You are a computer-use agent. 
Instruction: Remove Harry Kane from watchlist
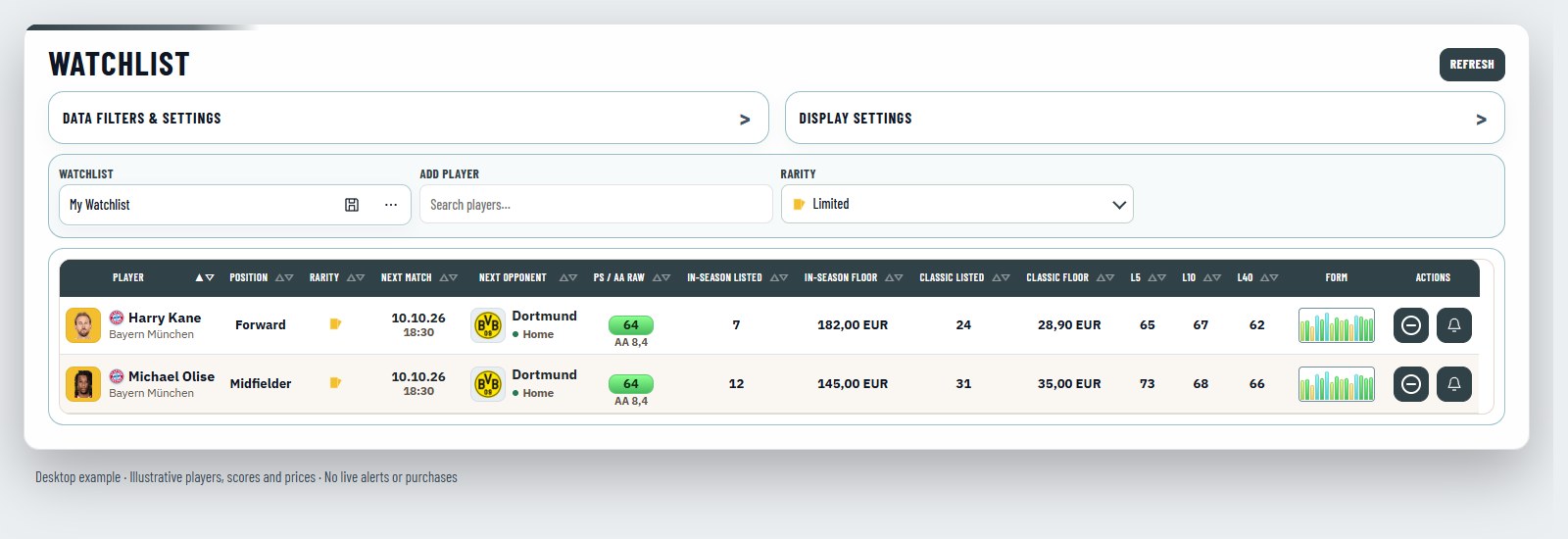[x=1411, y=325]
